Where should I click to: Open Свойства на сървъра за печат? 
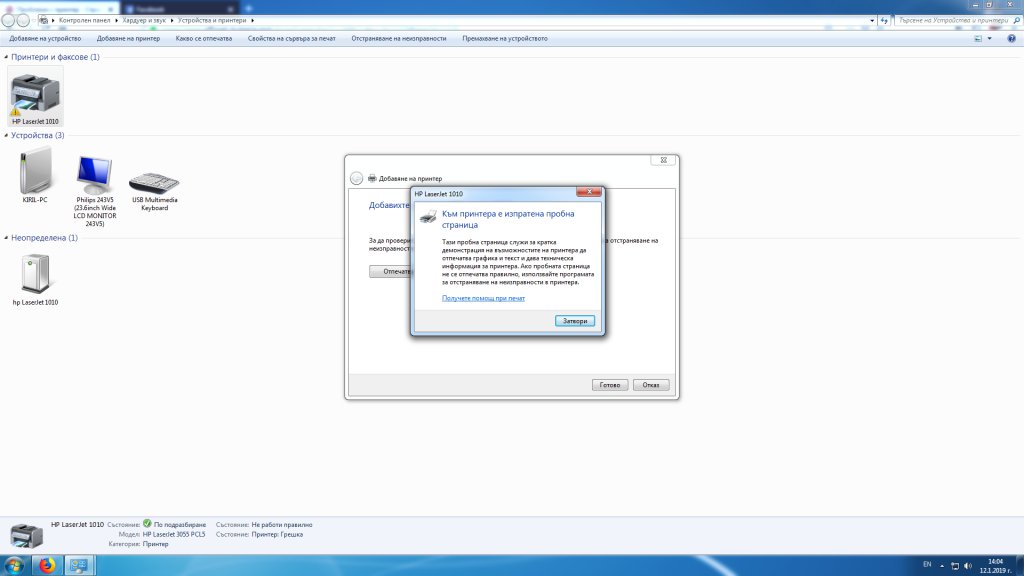point(291,39)
